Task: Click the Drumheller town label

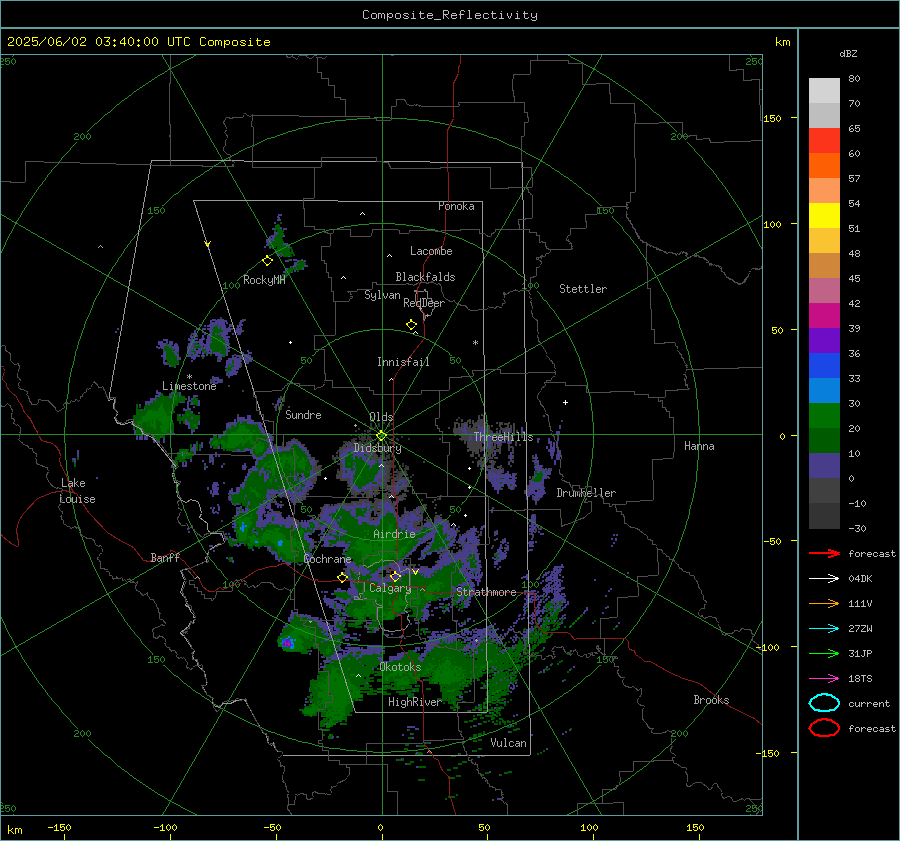Action: (x=586, y=493)
